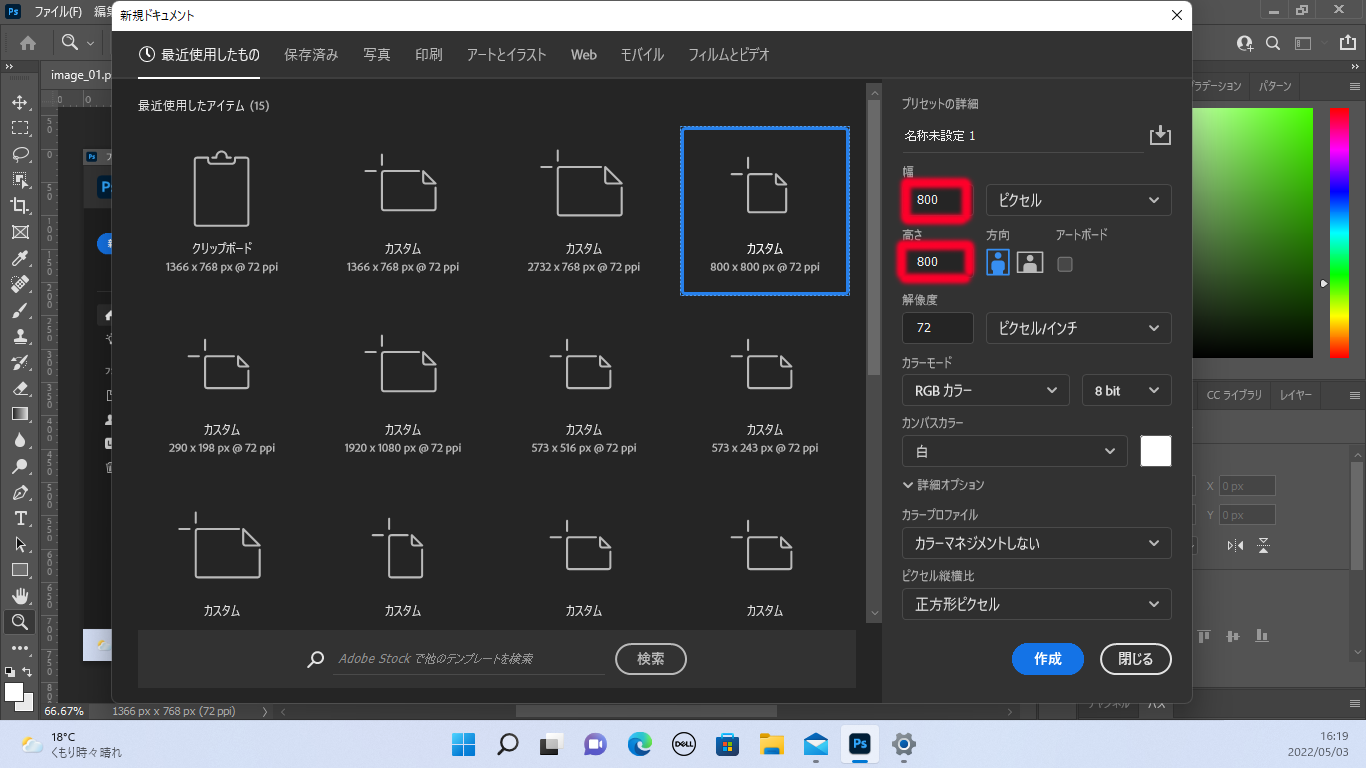Select the Brush tool

pyautogui.click(x=20, y=311)
